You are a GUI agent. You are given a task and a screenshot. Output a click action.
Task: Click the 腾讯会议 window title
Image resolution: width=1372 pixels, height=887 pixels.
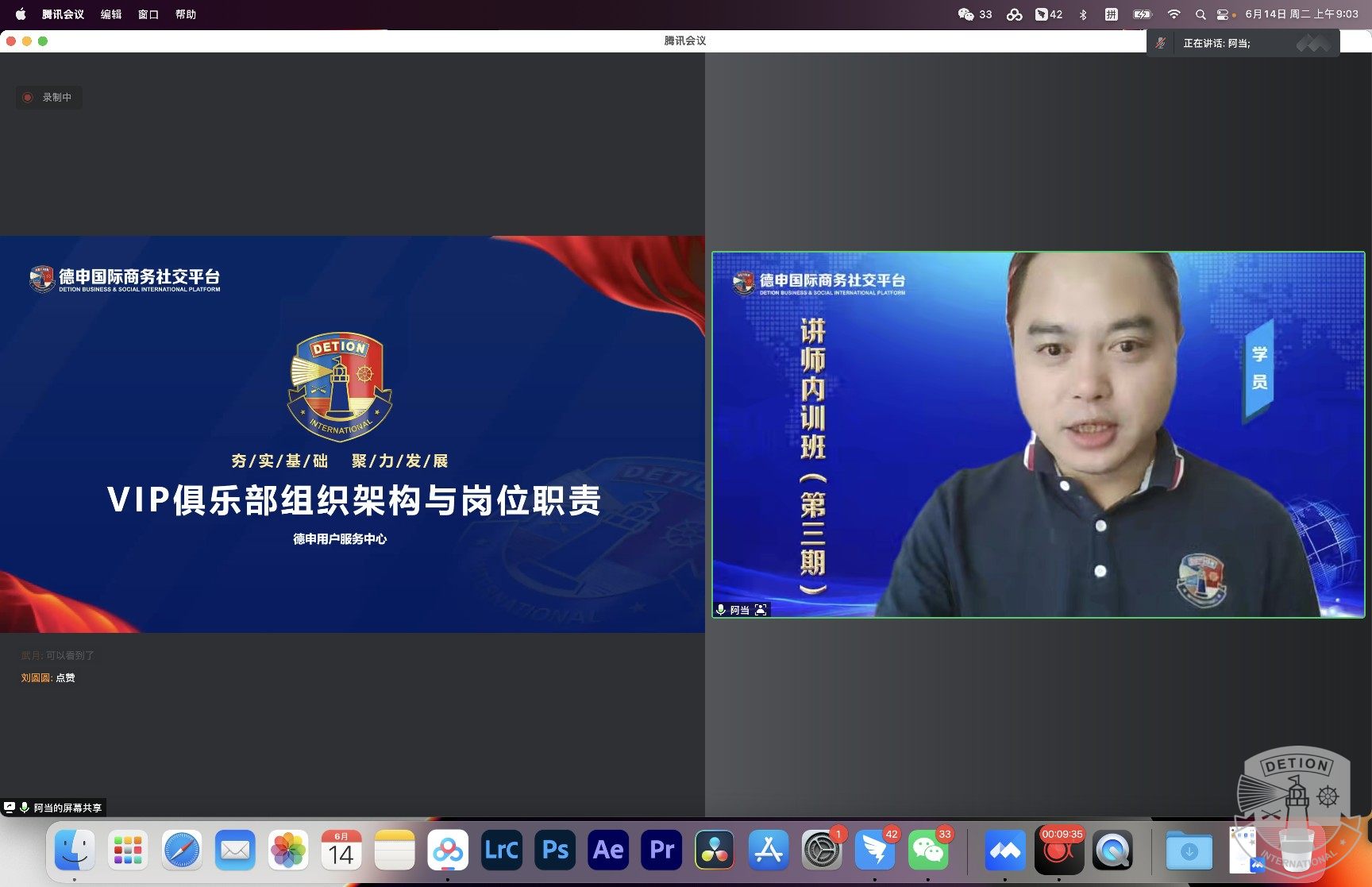685,40
